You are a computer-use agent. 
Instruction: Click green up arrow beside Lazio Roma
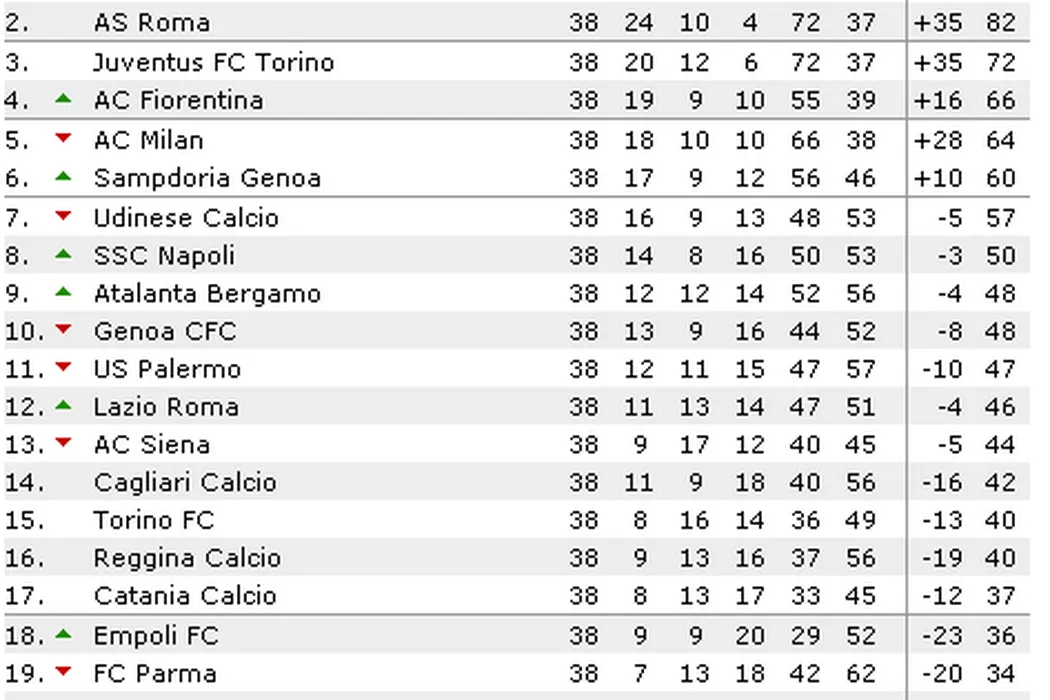click(x=64, y=405)
